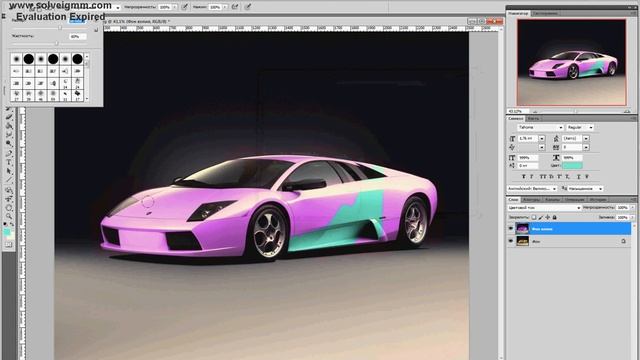Open brush opacity arrow in options bar

click(x=175, y=7)
